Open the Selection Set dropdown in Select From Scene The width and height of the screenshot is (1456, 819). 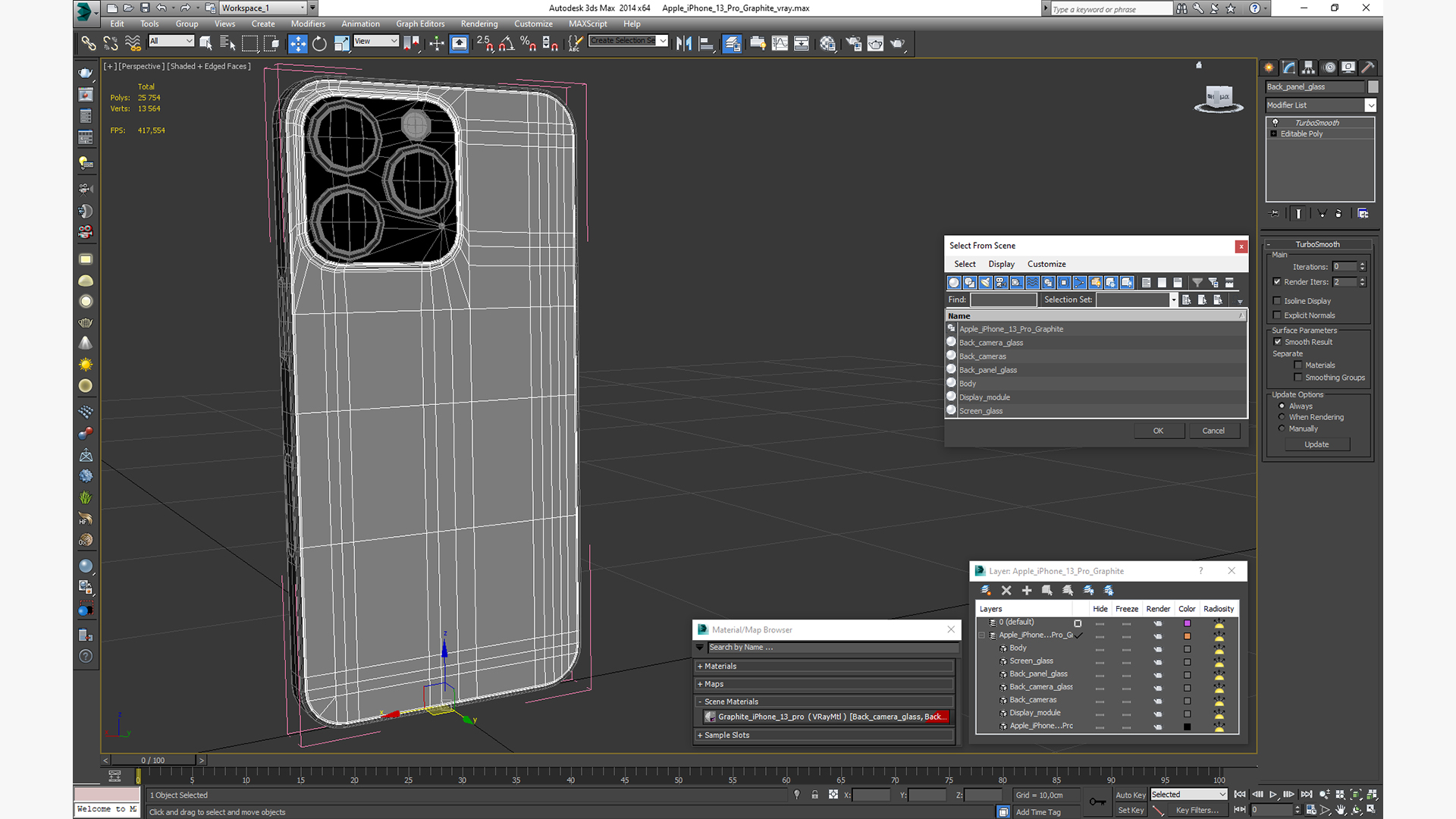[1173, 300]
